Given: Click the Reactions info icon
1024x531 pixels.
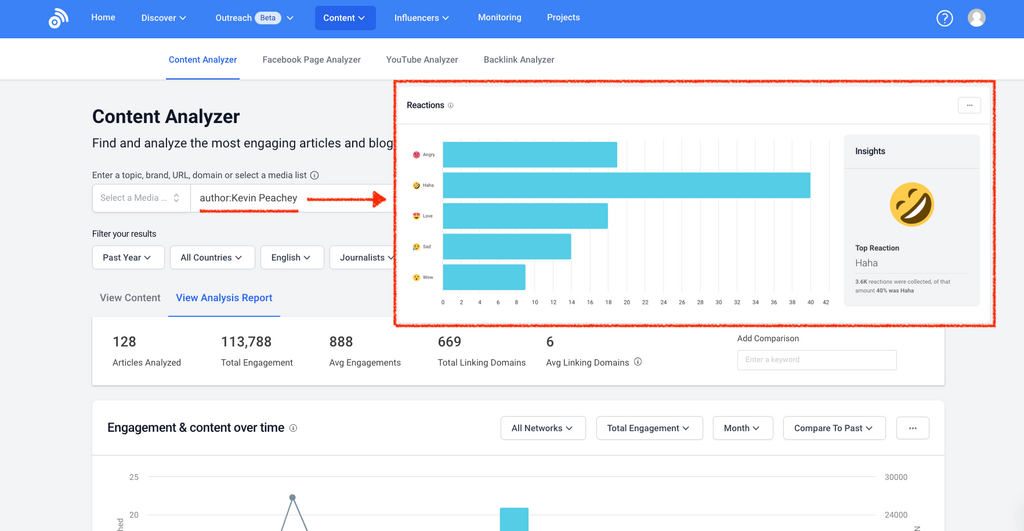Looking at the screenshot, I should point(451,106).
